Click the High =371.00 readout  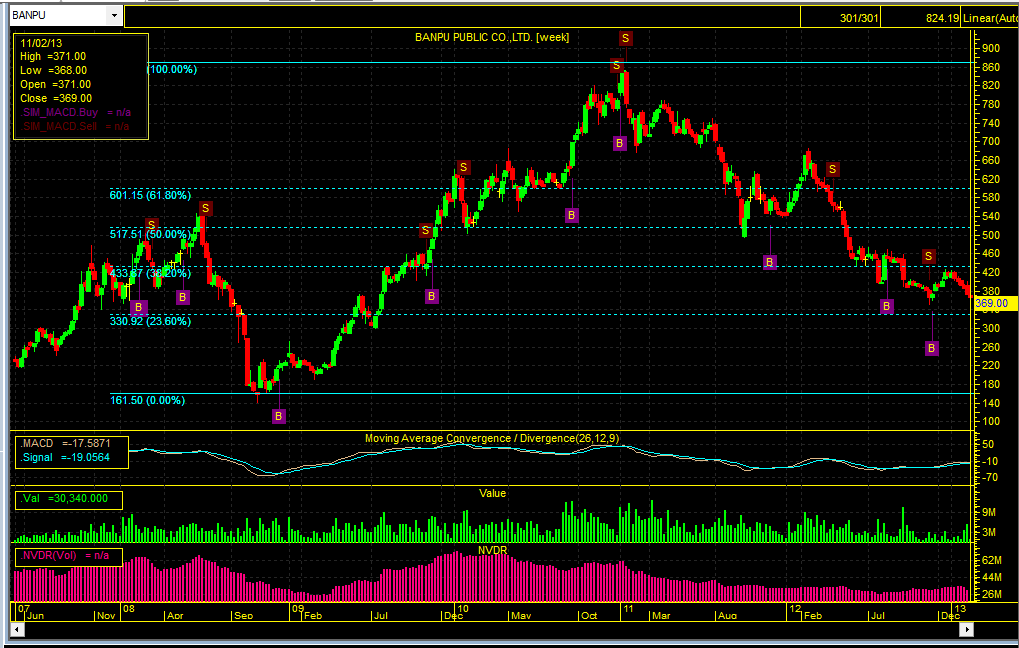click(x=53, y=57)
